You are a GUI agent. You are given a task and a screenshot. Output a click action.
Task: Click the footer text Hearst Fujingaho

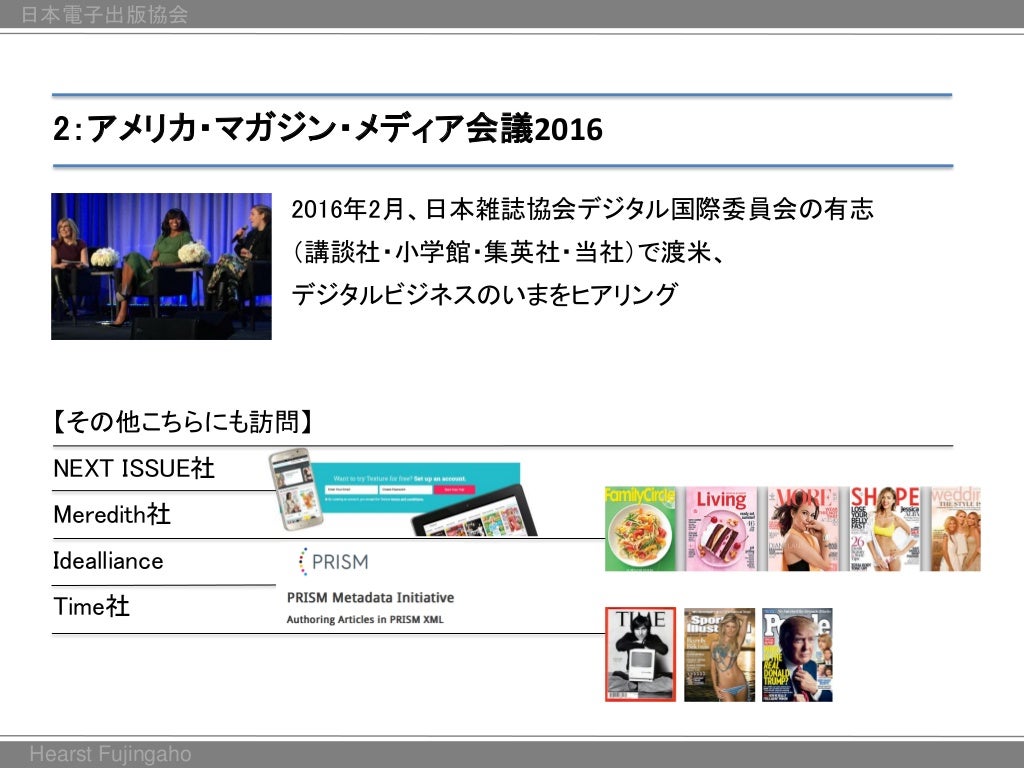pos(110,754)
